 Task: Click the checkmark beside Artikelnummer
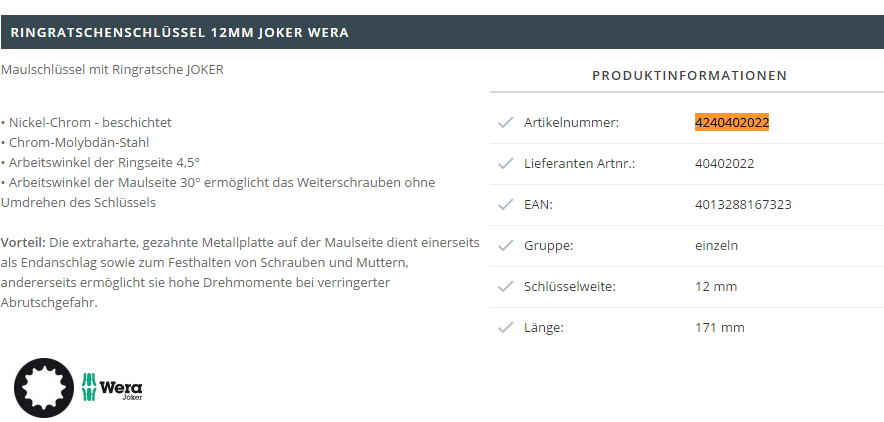coord(506,122)
